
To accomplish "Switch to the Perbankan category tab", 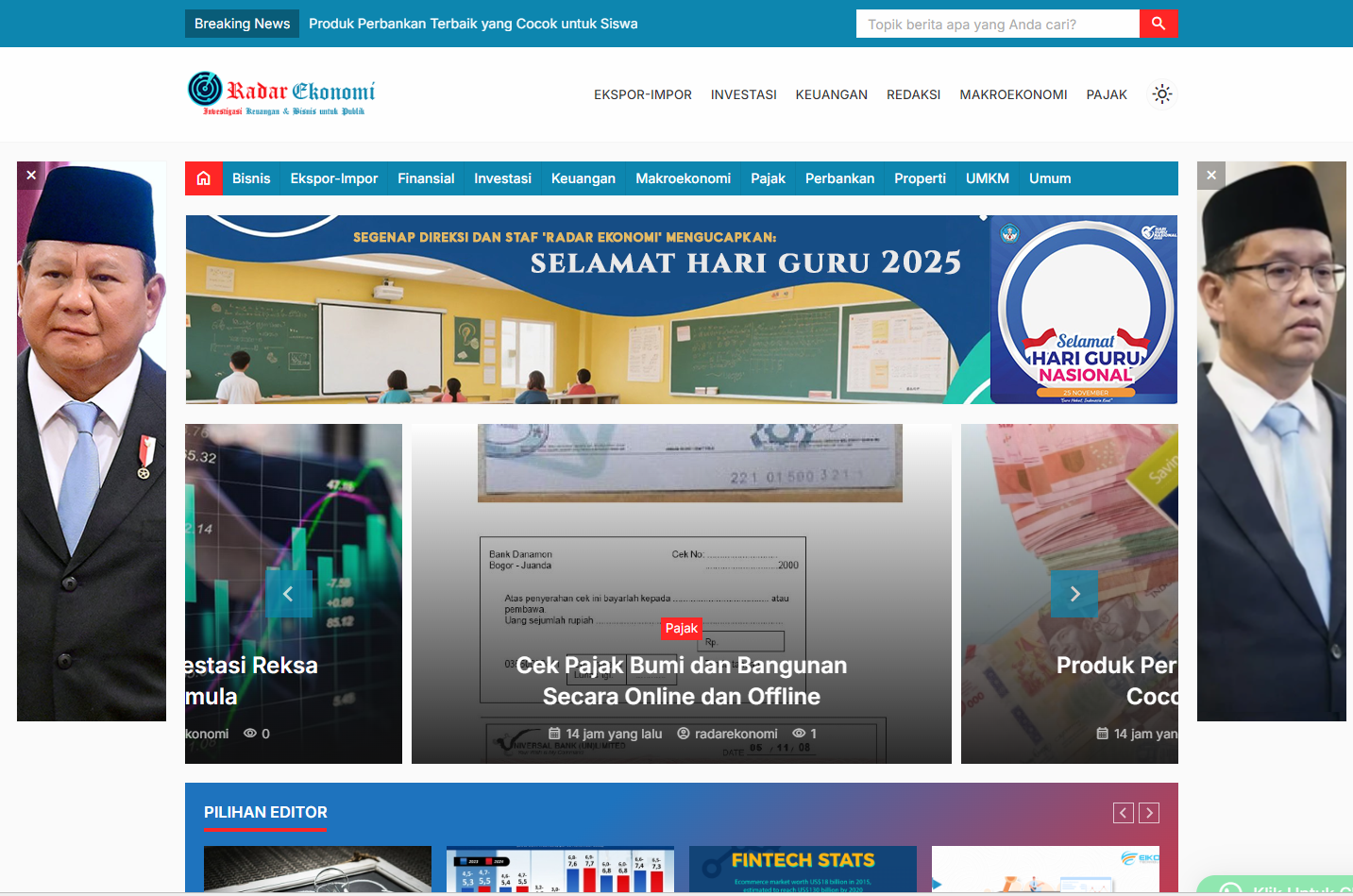I will [x=839, y=178].
